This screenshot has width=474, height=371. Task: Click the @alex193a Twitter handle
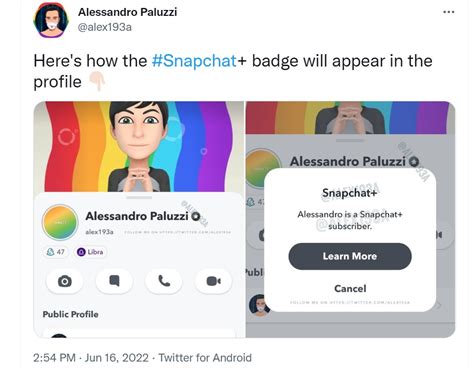[x=105, y=27]
